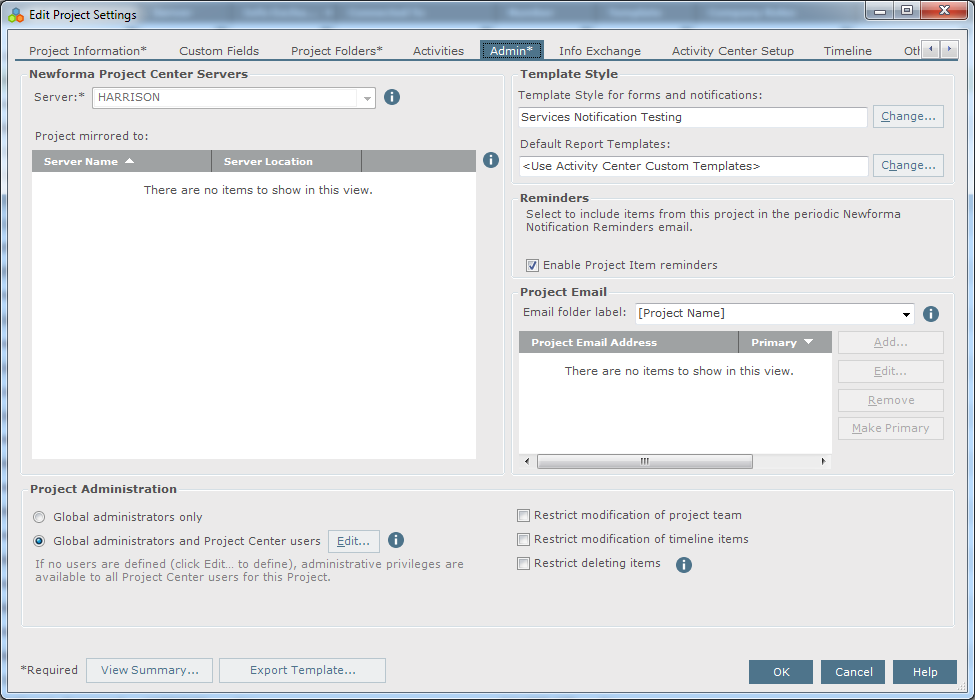Click the Server Location column header
The height and width of the screenshot is (700, 975).
[287, 161]
